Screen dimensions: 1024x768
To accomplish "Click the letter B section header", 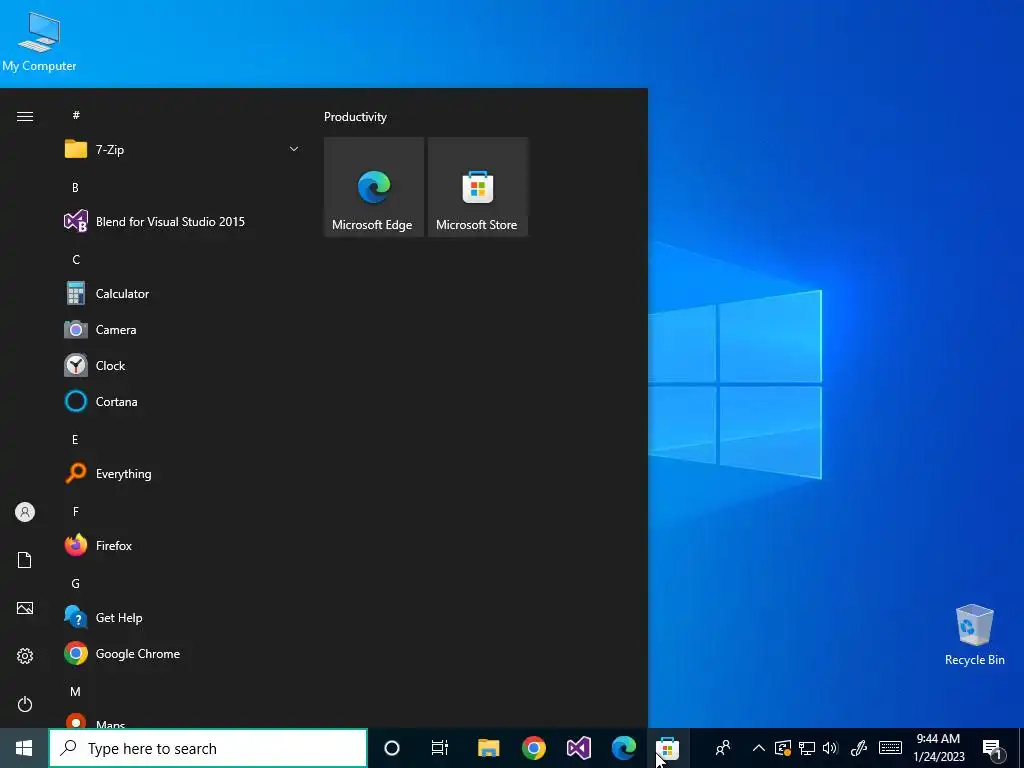I will point(75,187).
